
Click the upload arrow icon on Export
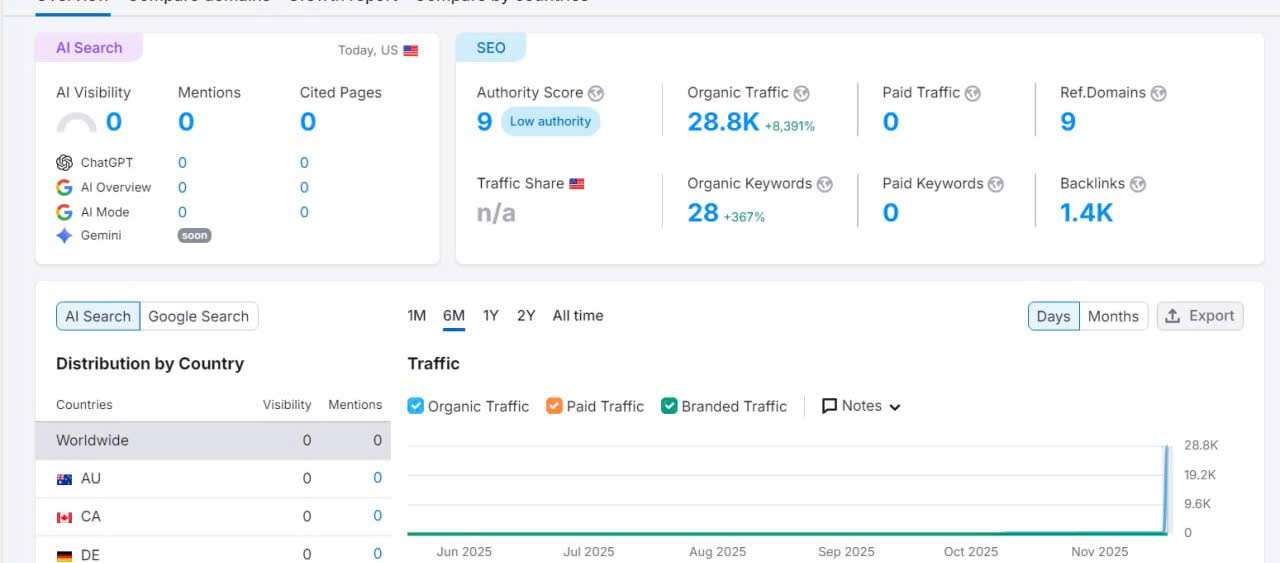(1174, 316)
